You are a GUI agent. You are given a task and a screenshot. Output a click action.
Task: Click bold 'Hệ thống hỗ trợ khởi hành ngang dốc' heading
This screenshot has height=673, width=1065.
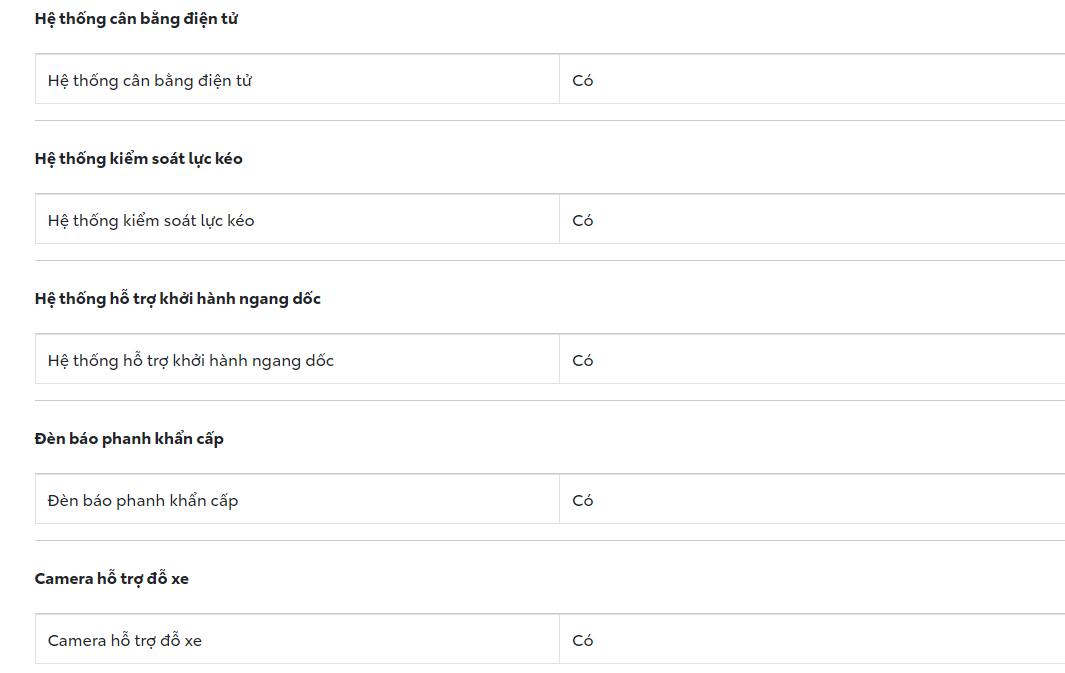tap(178, 299)
